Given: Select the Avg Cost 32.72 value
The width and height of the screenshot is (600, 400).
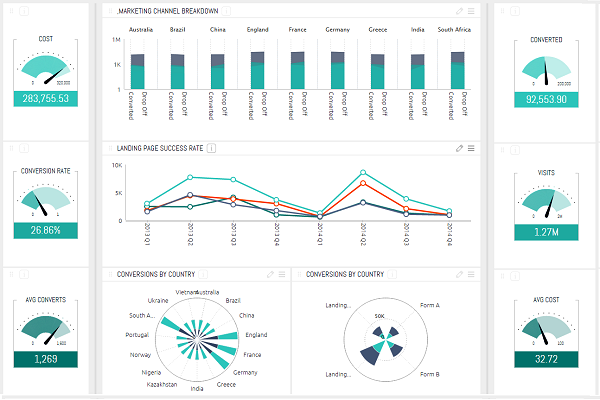Looking at the screenshot, I should click(x=546, y=359).
